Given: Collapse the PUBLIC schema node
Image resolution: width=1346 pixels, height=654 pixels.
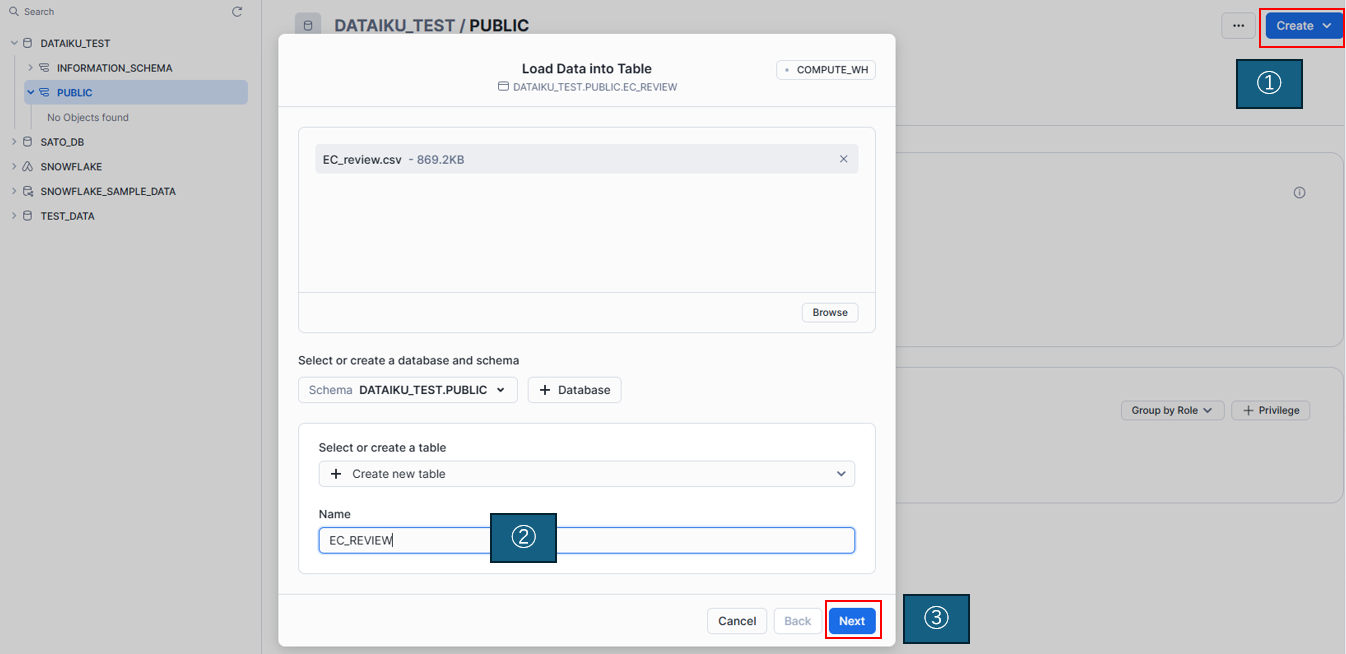Looking at the screenshot, I should click(x=30, y=93).
